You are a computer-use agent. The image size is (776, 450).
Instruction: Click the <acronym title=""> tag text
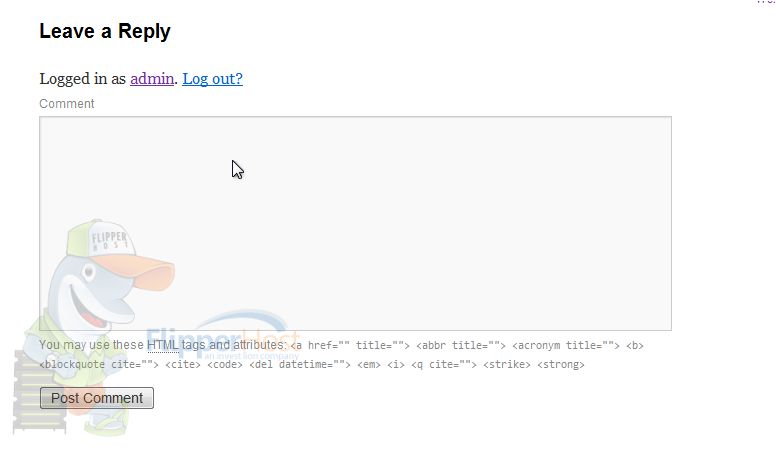566,346
